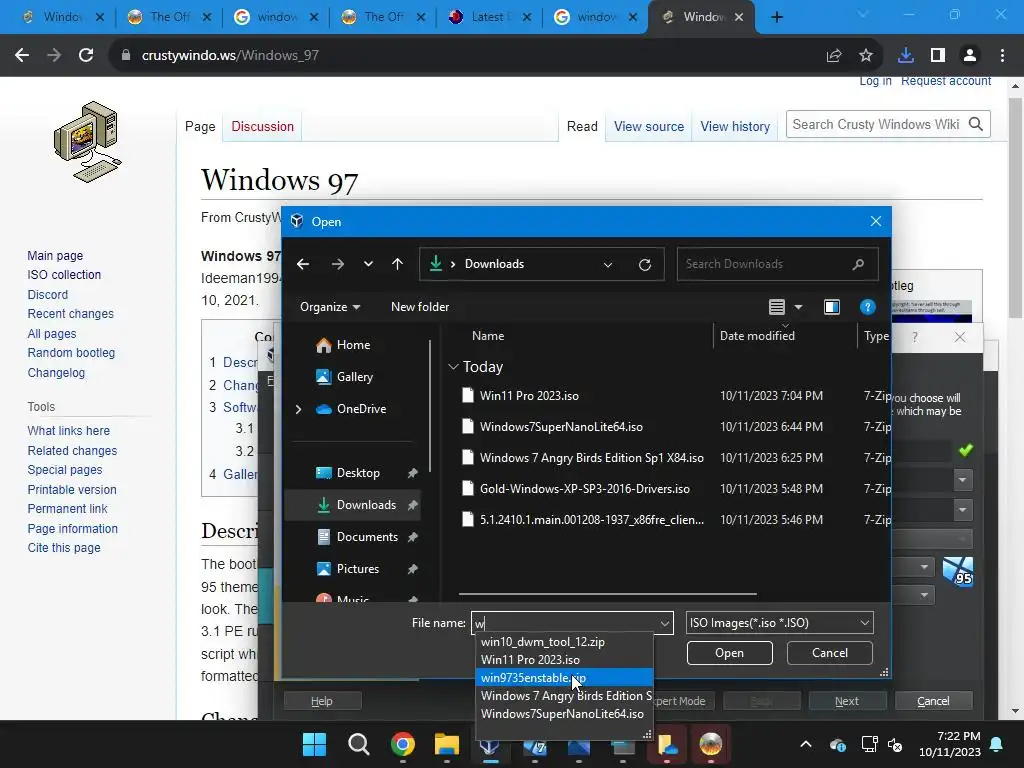Select Home in navigation pane
This screenshot has width=1024, height=768.
353,345
